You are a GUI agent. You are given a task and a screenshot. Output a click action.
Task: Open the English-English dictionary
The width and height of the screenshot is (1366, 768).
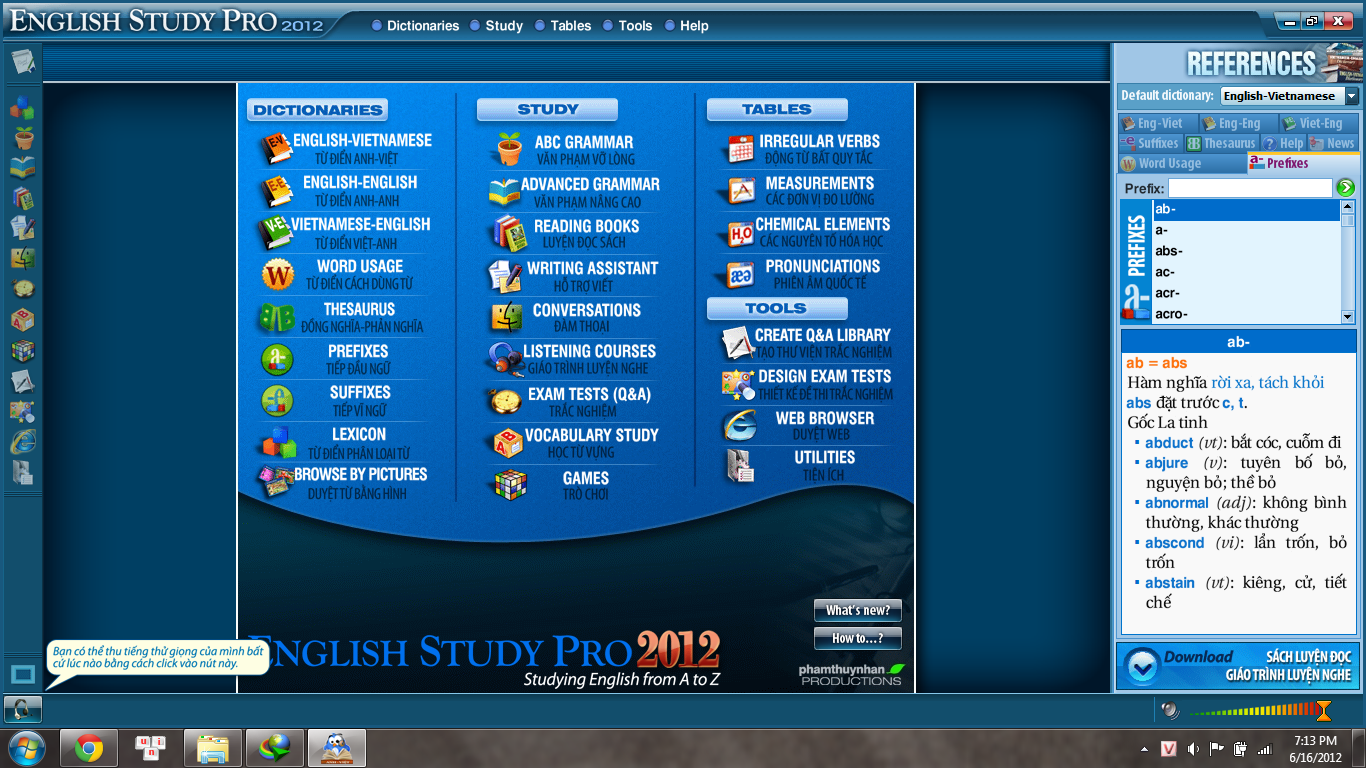[344, 191]
